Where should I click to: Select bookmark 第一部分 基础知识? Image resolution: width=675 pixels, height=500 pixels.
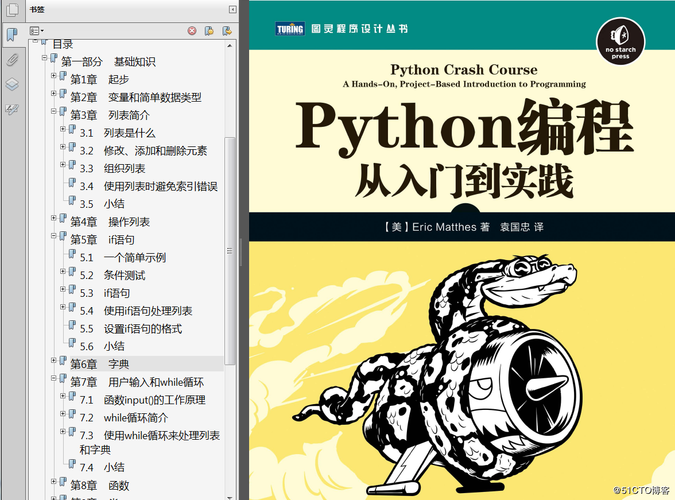(x=108, y=62)
